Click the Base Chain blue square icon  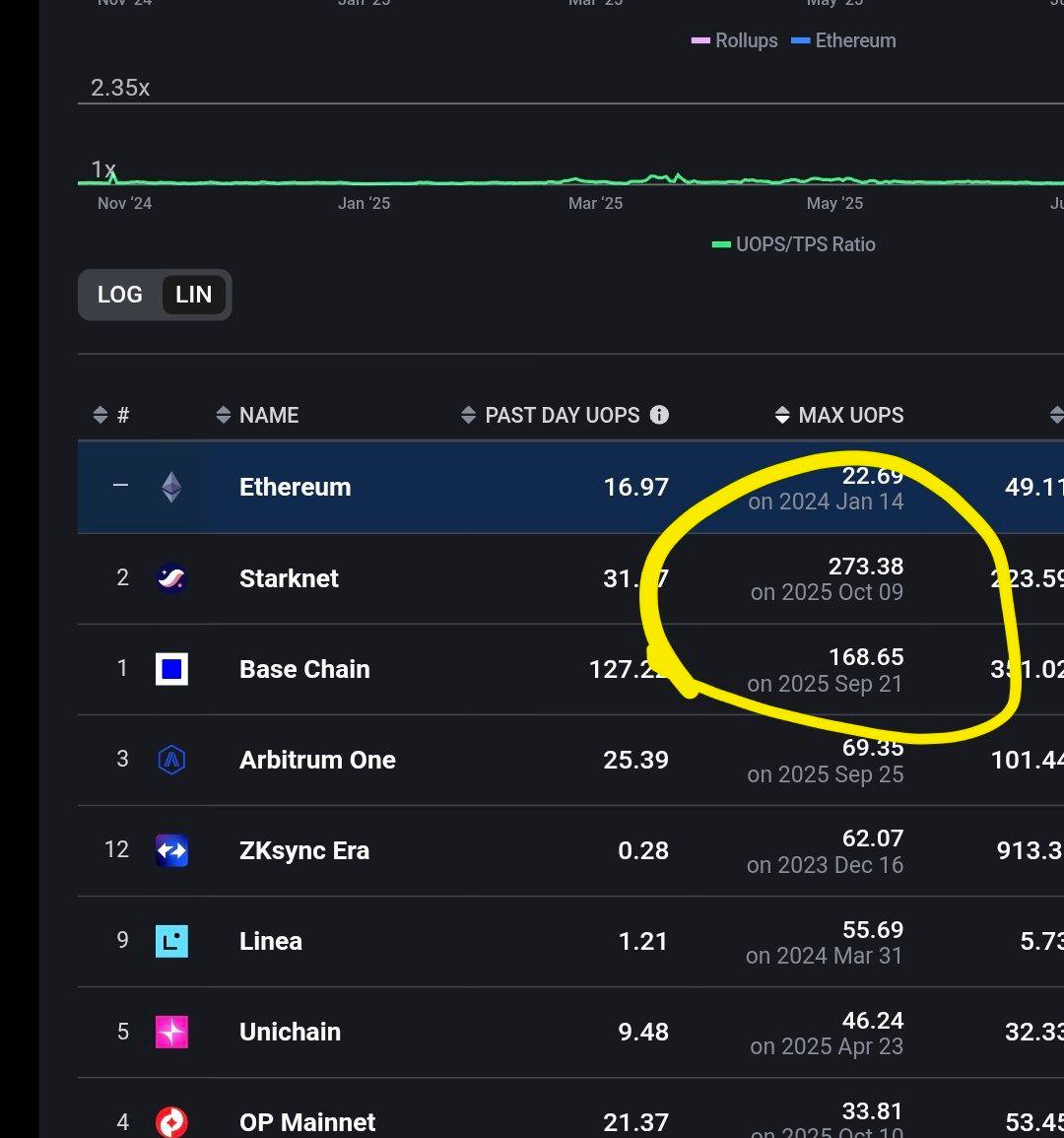[x=171, y=669]
